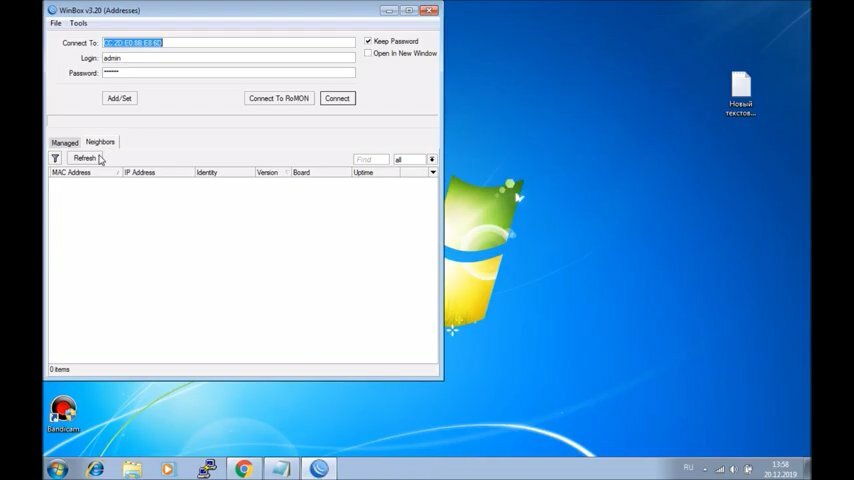Screen dimensions: 854x480
Task: Click the network computers icon in taskbar
Action: (x=207, y=469)
